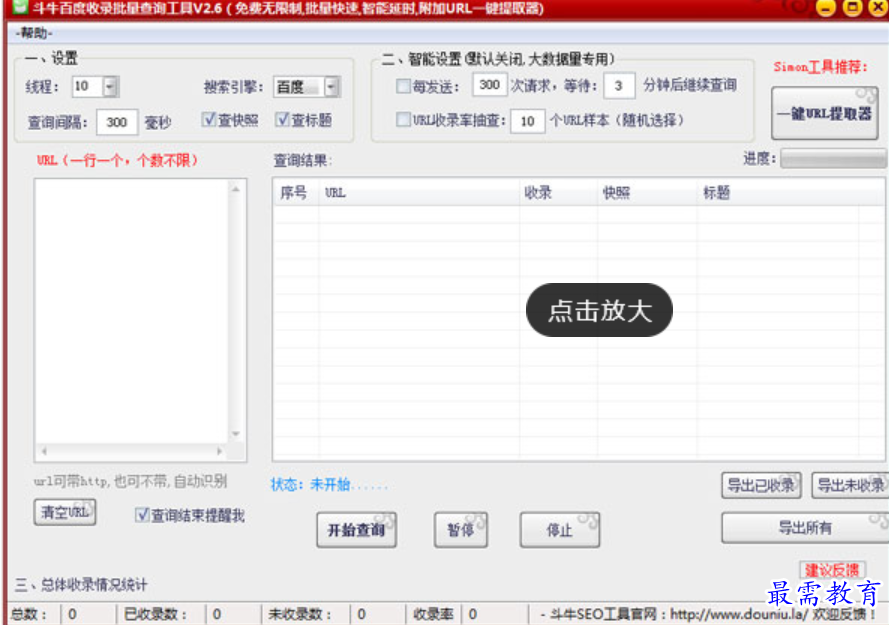The image size is (889, 625).
Task: Click the green app icon in title bar
Action: click(20, 7)
